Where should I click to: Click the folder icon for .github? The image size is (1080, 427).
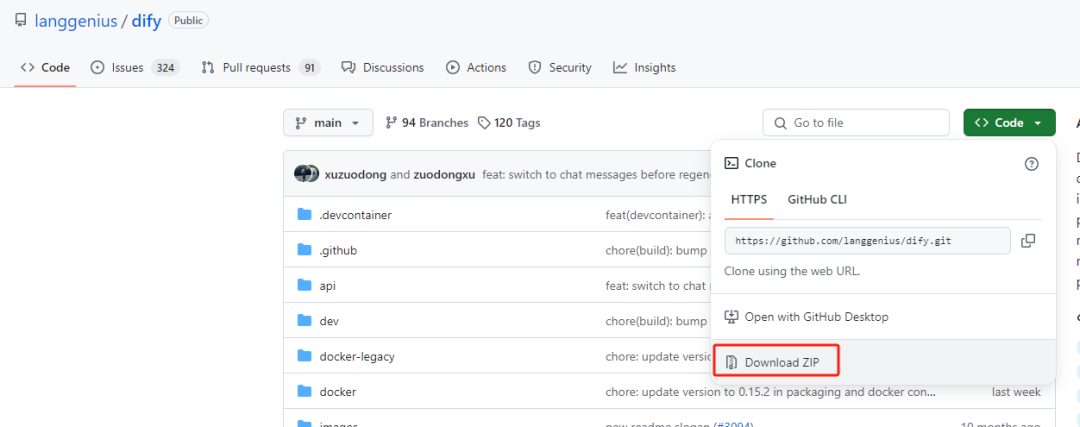click(304, 250)
